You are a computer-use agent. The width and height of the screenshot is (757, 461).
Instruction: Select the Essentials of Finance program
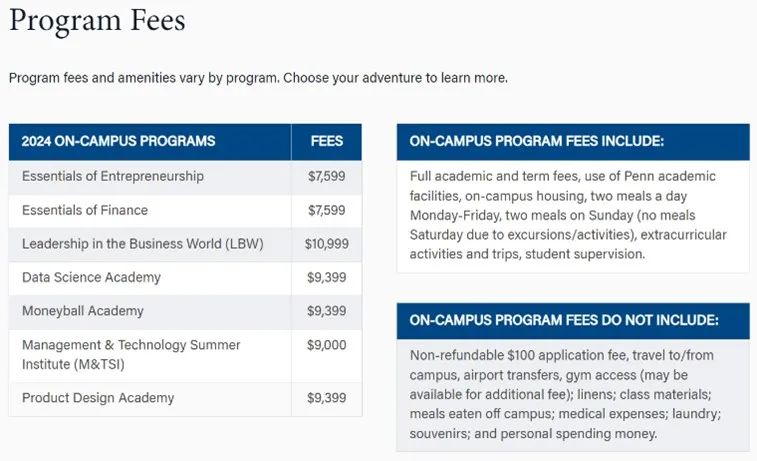(85, 210)
